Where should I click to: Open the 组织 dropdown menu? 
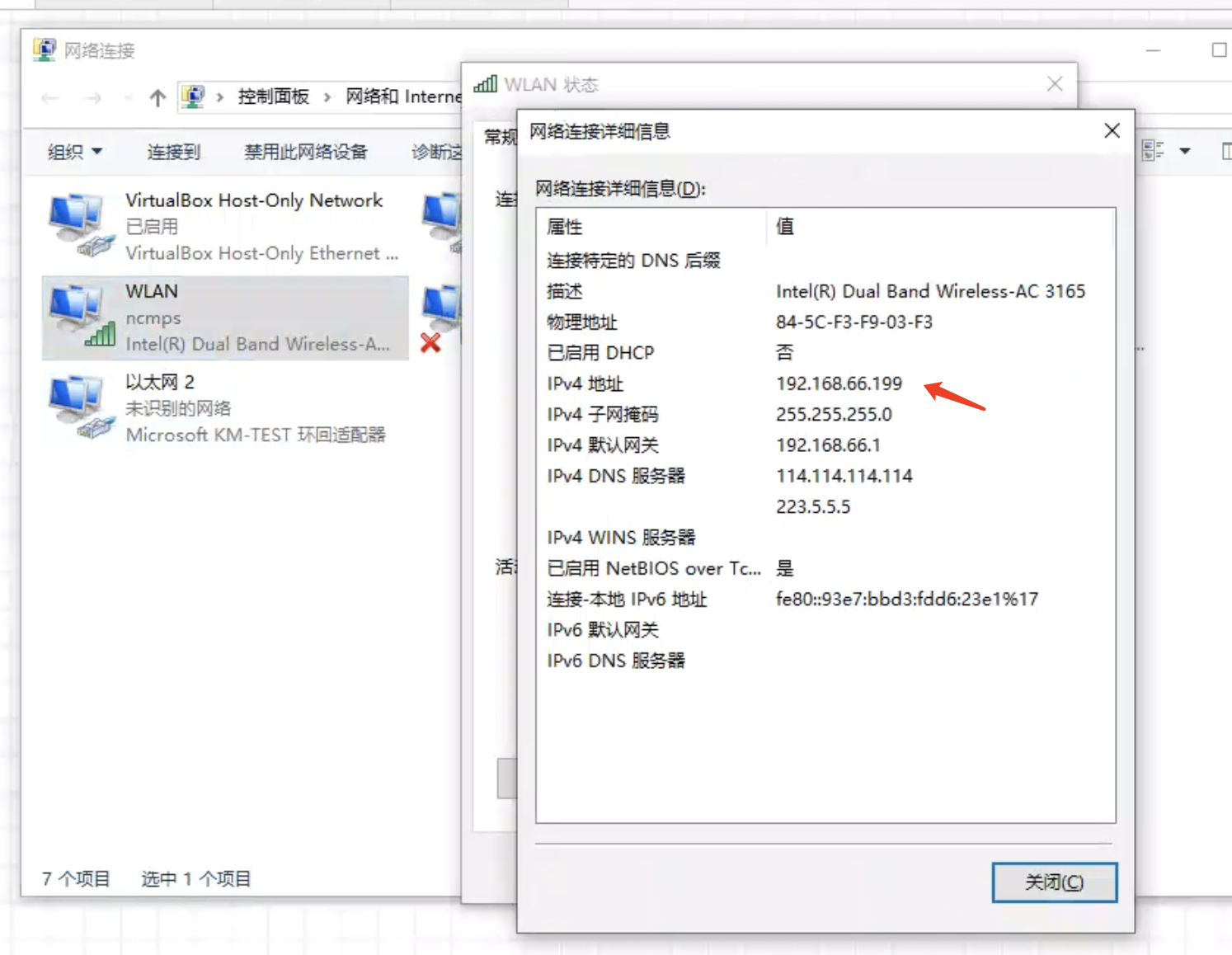click(75, 152)
